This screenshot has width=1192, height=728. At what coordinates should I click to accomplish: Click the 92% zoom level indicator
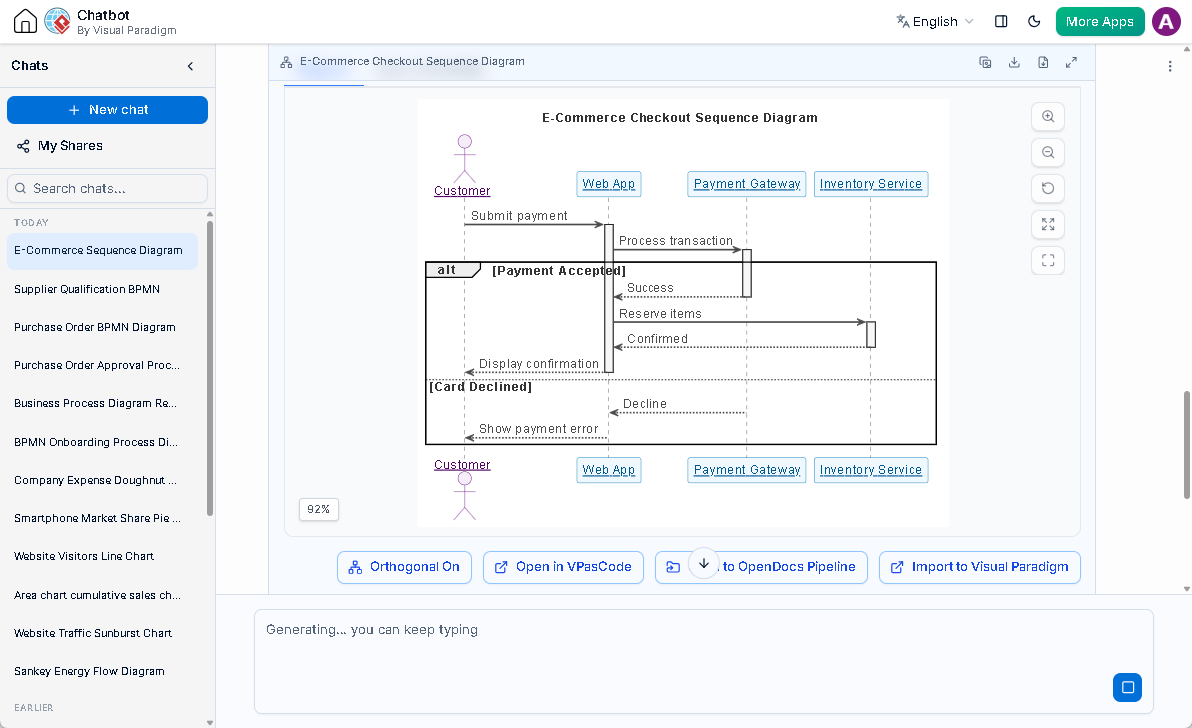pyautogui.click(x=319, y=509)
